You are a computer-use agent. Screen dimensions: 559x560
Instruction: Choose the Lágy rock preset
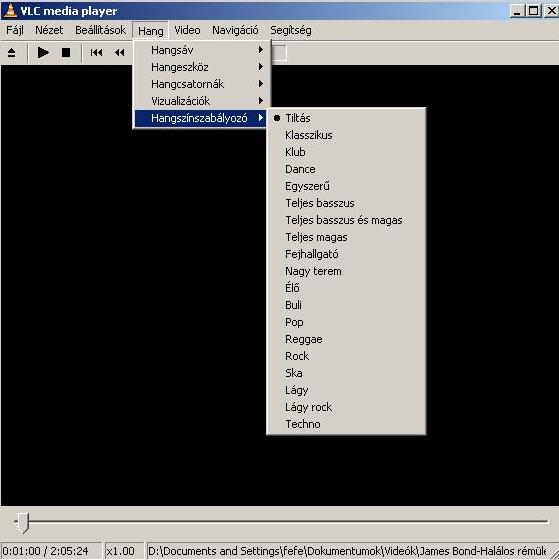[x=346, y=407]
